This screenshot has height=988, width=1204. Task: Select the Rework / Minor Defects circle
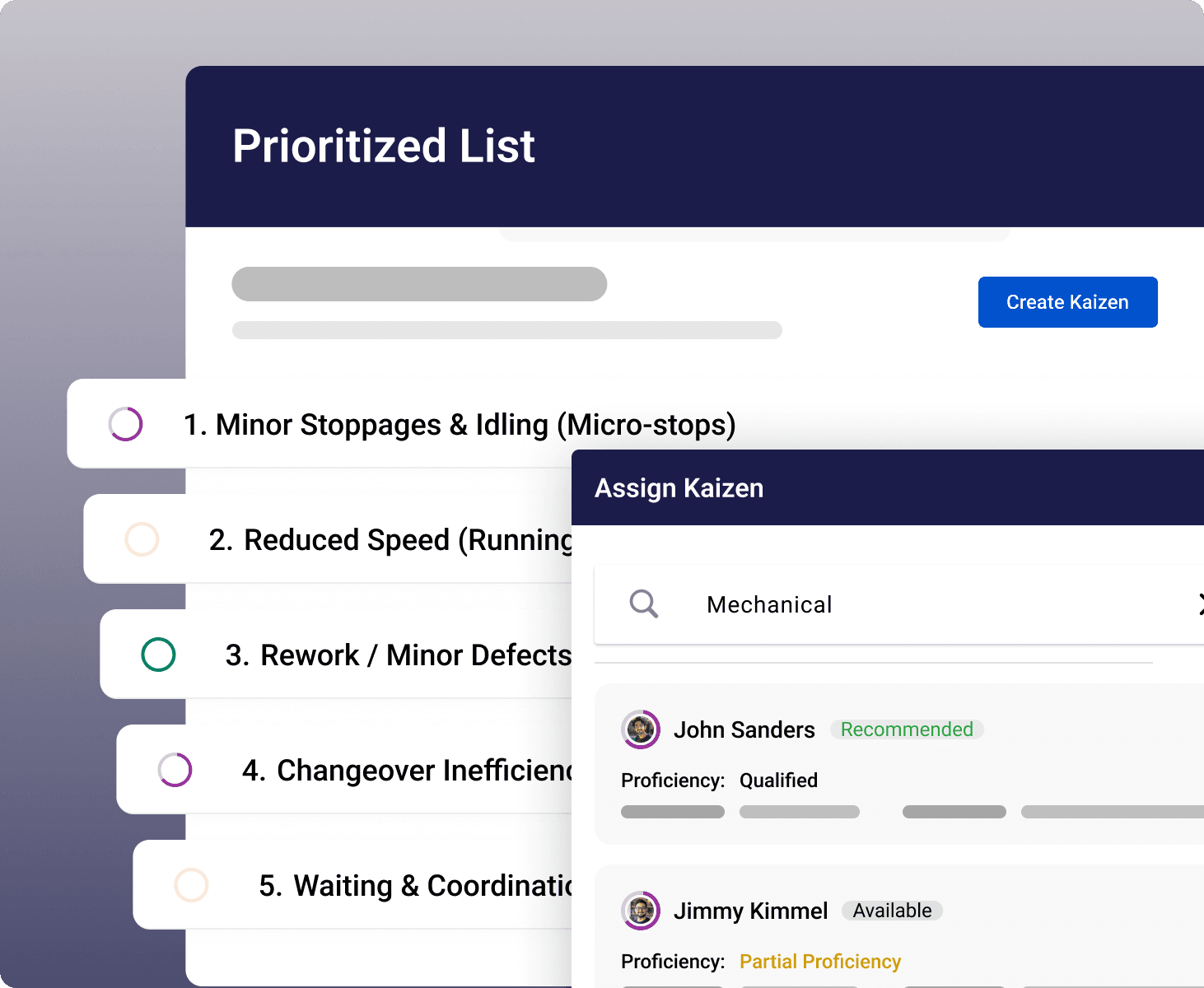click(158, 655)
